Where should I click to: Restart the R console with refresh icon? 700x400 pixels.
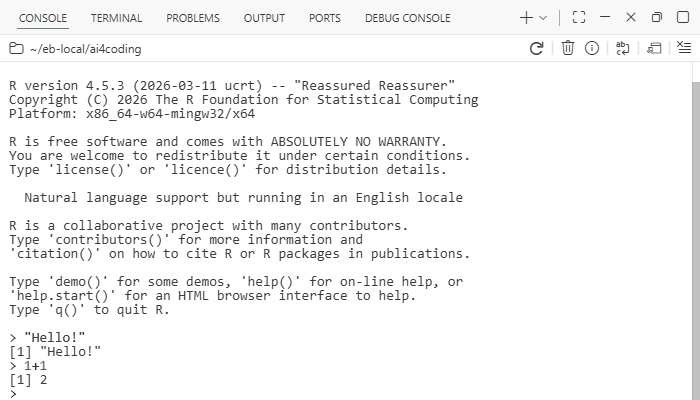(x=536, y=48)
